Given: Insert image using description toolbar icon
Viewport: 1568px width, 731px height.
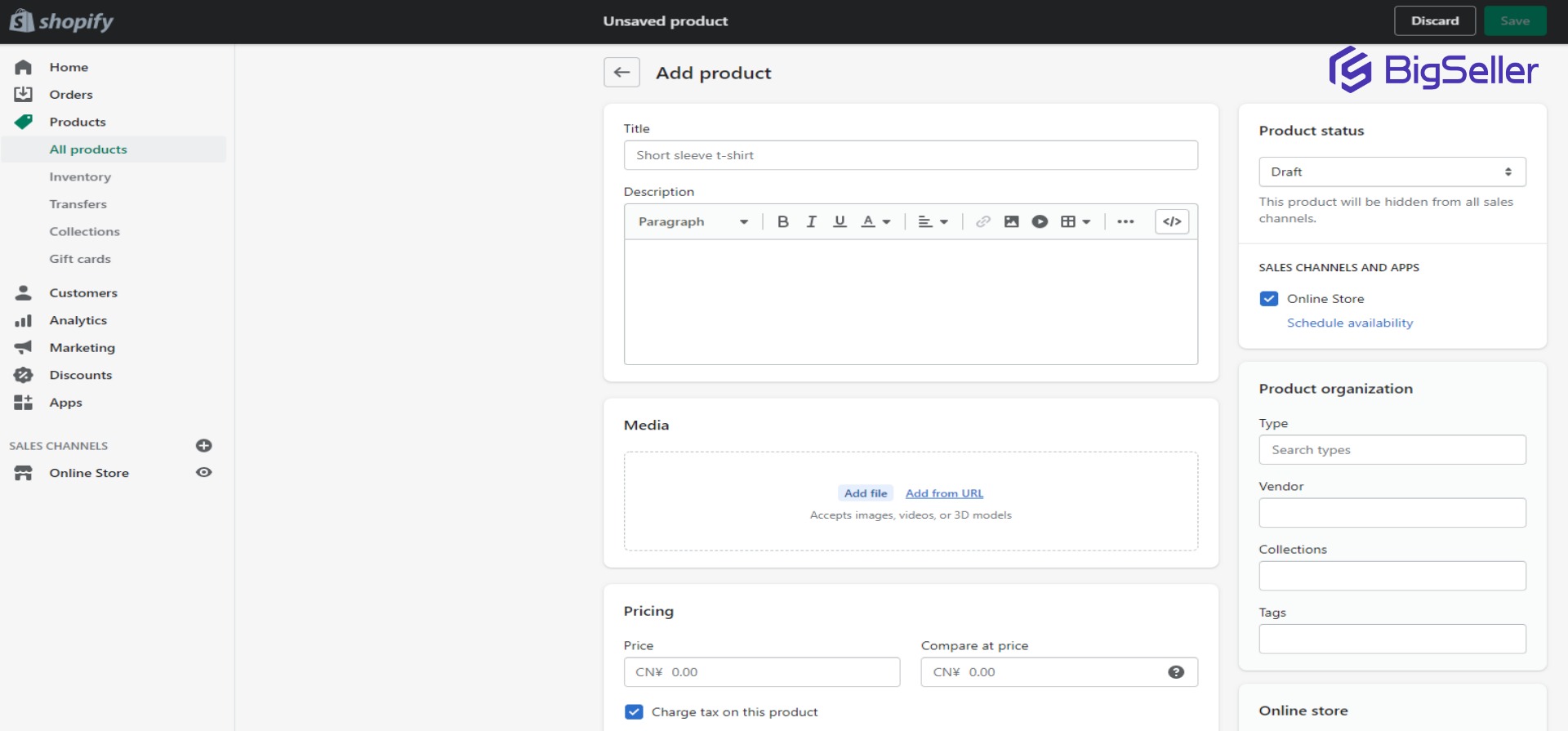Looking at the screenshot, I should point(1011,221).
